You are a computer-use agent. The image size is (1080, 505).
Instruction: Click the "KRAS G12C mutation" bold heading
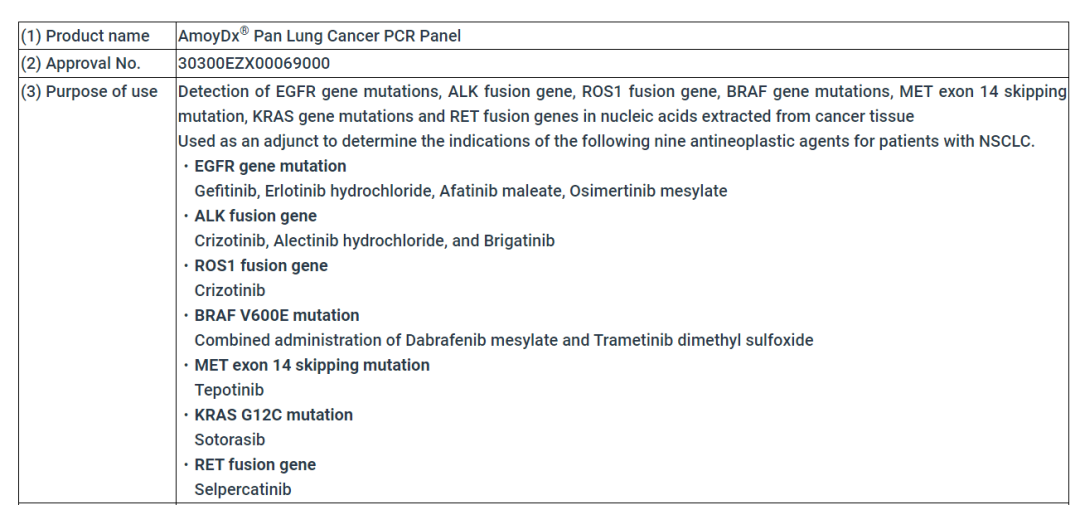coord(273,414)
